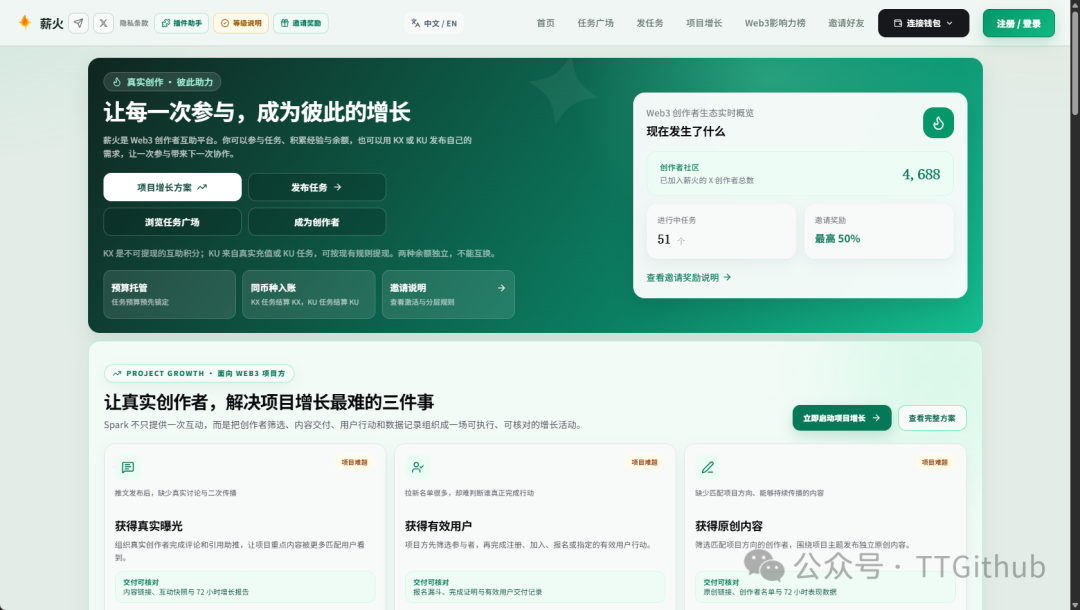
Task: Click the 获得真实曝光 heading
Action: pyautogui.click(x=149, y=526)
